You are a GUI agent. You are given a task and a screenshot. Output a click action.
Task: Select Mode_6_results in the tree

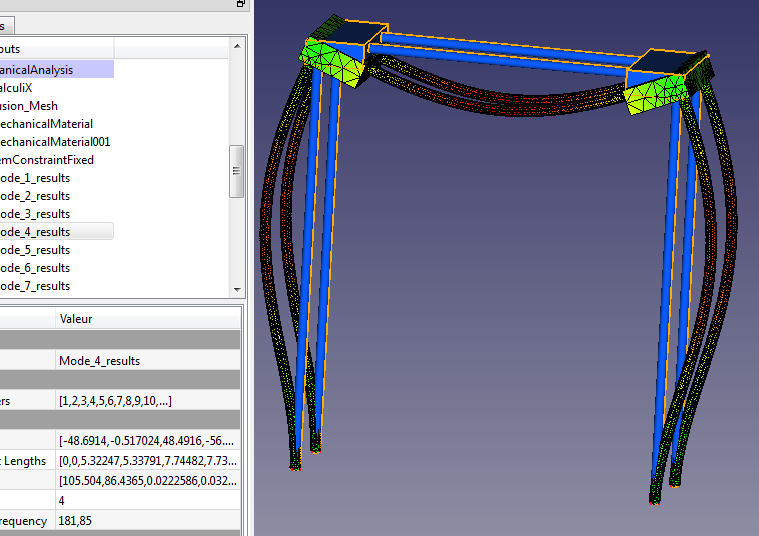click(35, 268)
